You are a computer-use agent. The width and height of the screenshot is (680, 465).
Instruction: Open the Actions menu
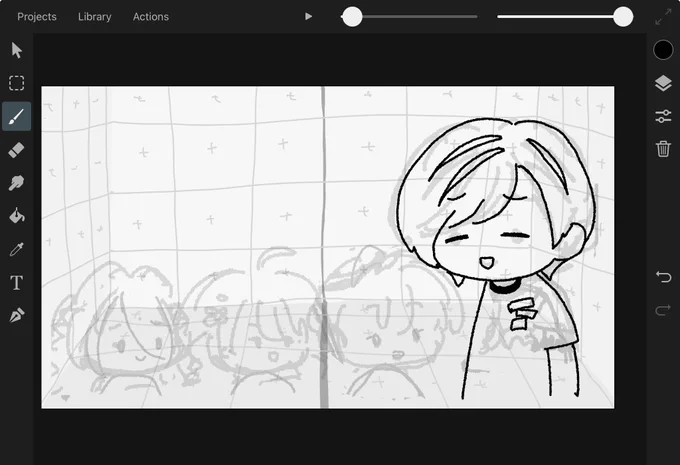(x=151, y=16)
